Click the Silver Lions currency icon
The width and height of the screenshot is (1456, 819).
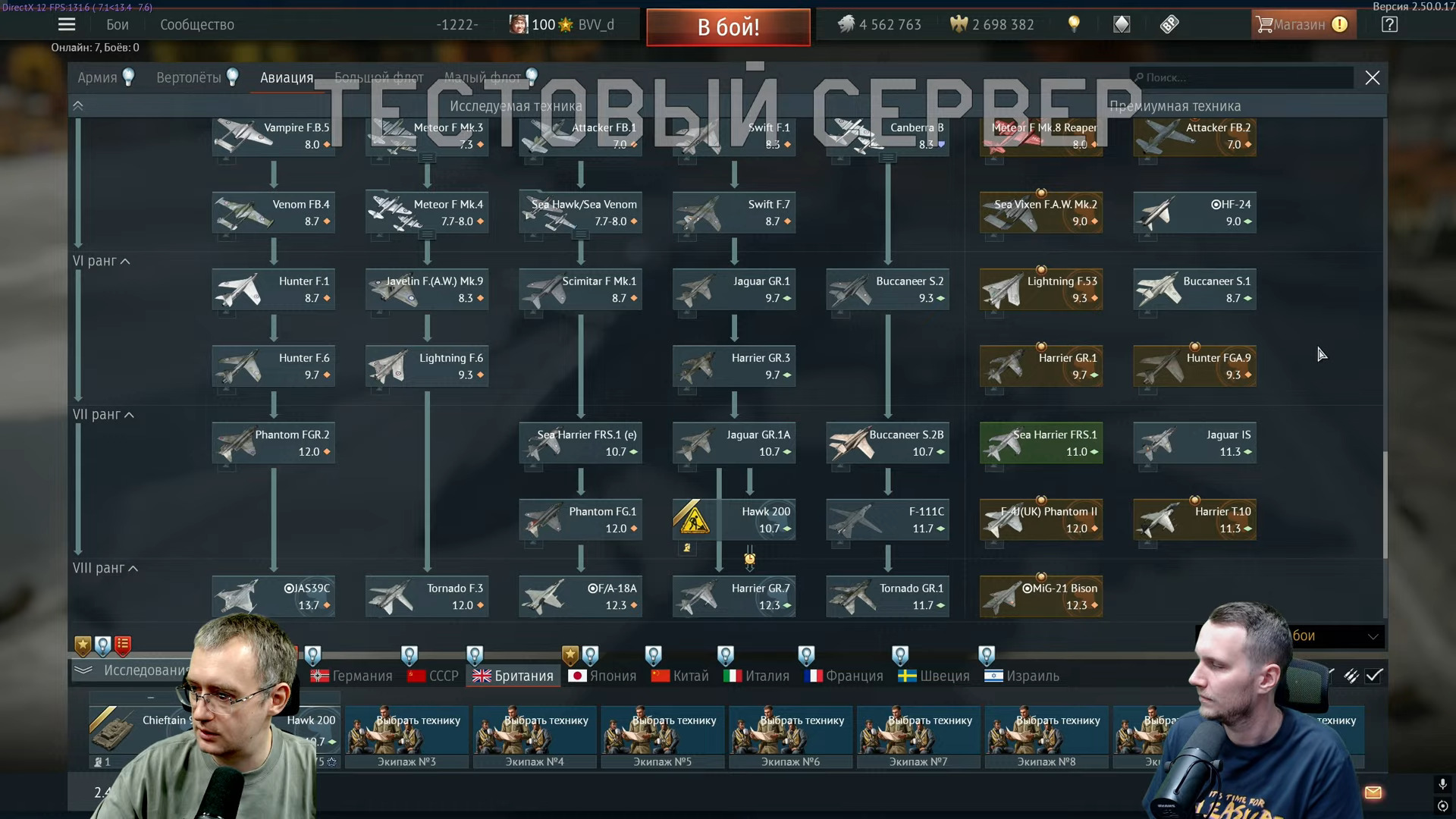(846, 24)
